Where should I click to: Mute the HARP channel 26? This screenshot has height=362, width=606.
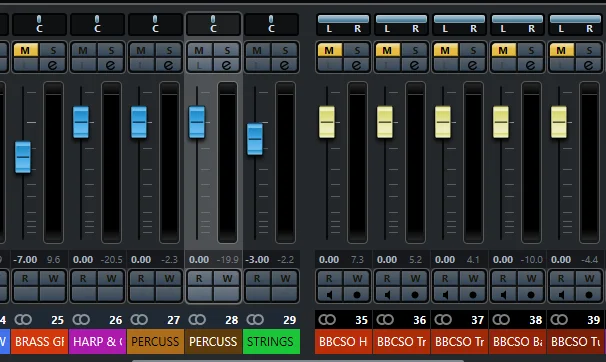click(x=83, y=50)
